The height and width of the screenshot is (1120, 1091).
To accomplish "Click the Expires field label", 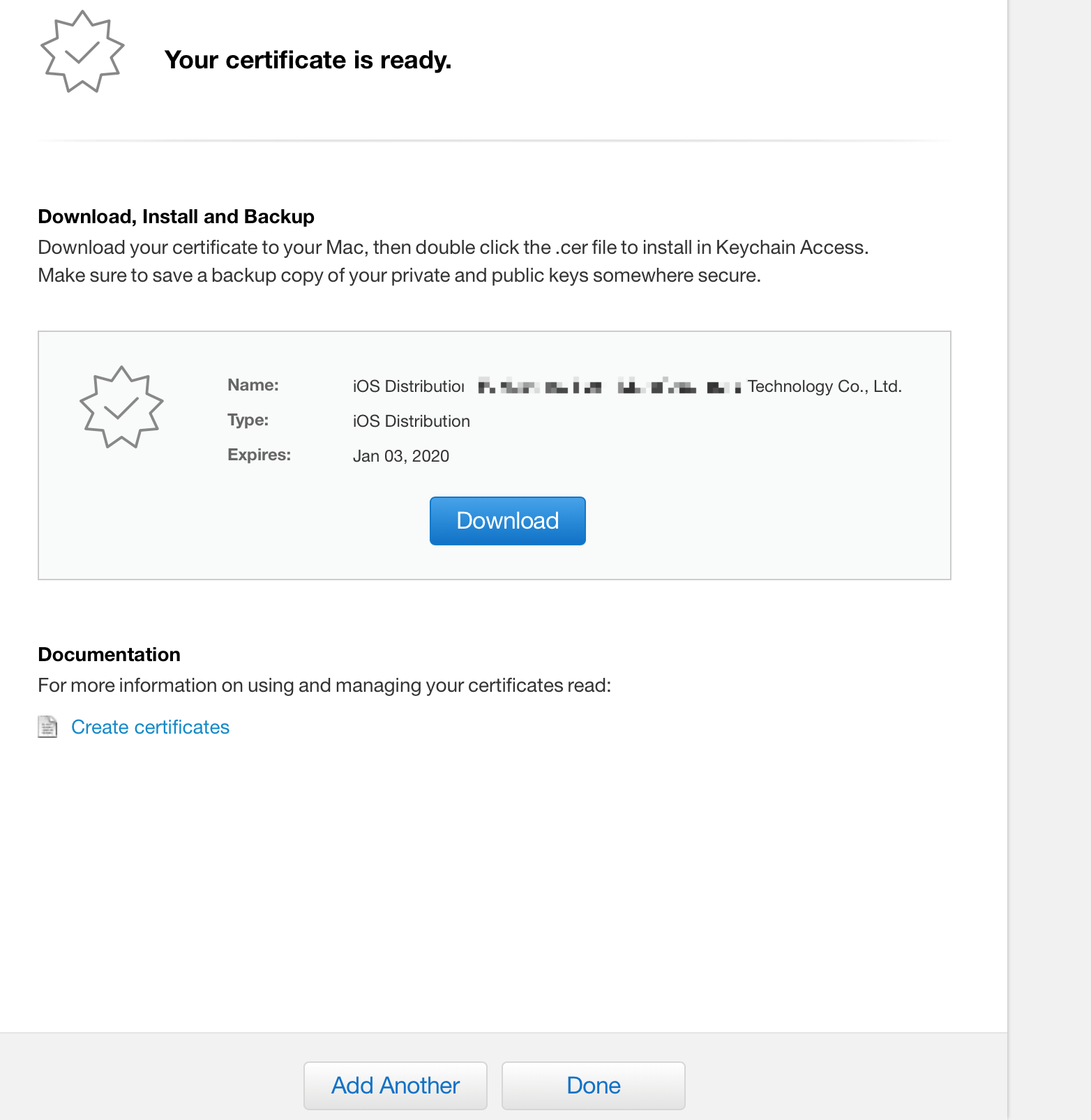I will [x=259, y=455].
